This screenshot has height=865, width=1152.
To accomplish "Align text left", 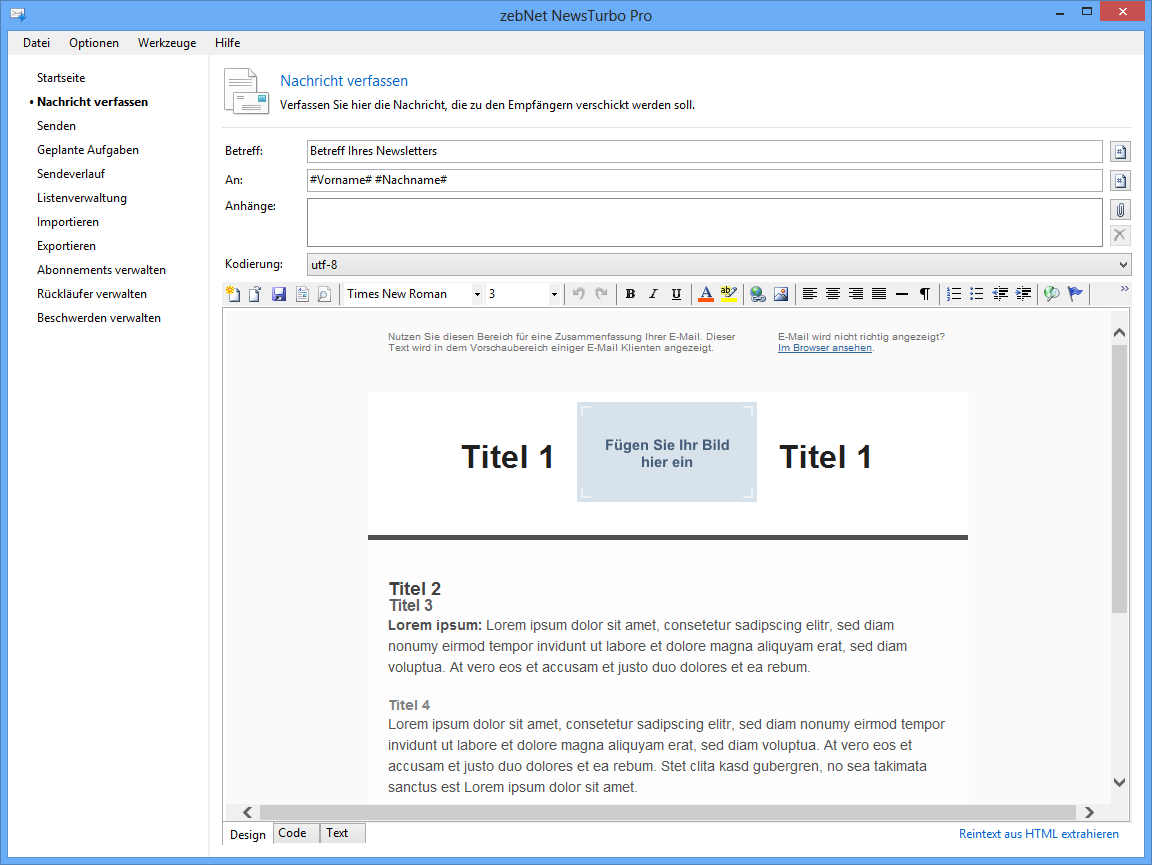I will [x=810, y=294].
